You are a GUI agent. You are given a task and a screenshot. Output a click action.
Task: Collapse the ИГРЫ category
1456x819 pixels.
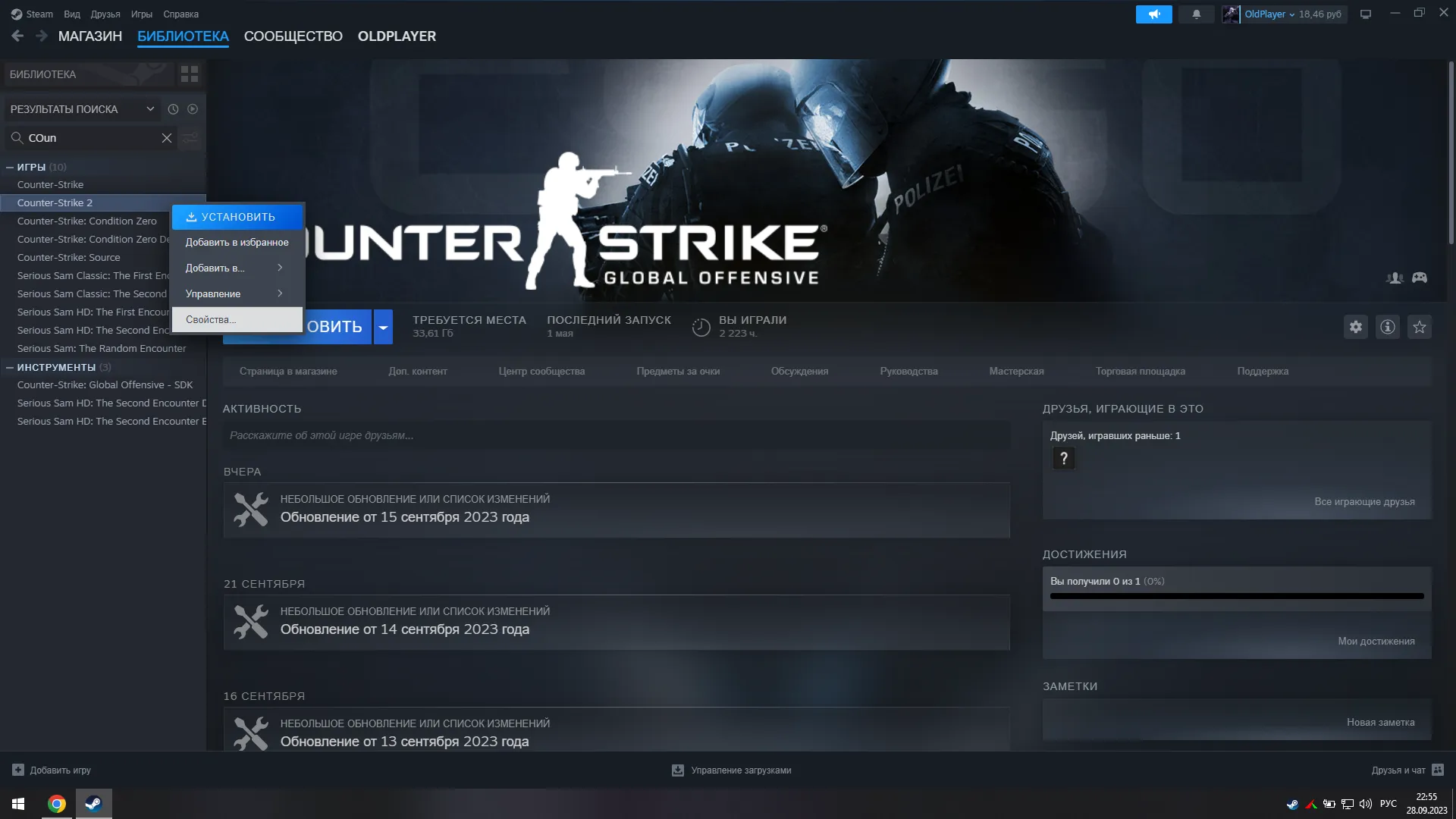[10, 167]
